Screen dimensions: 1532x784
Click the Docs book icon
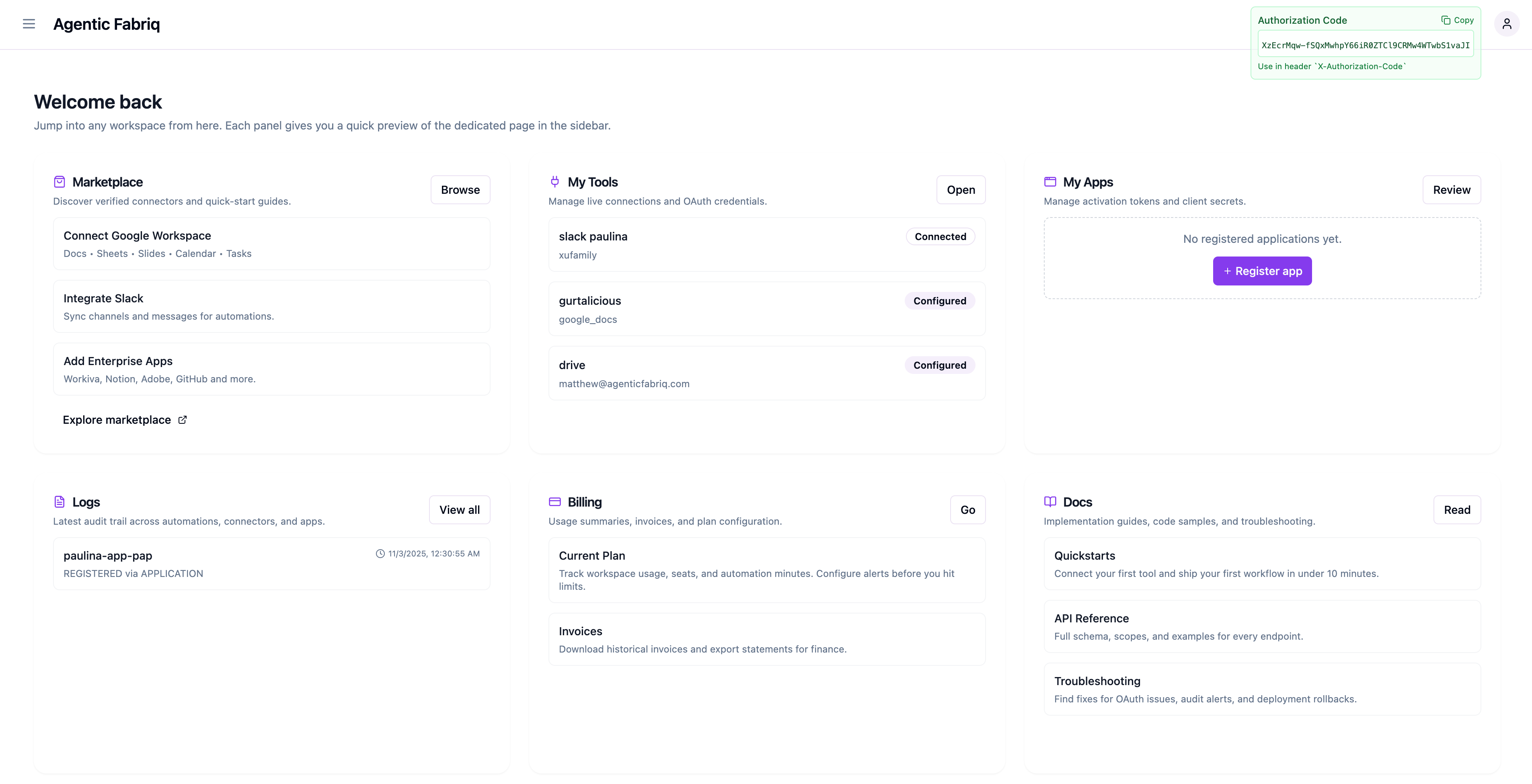pyautogui.click(x=1050, y=502)
